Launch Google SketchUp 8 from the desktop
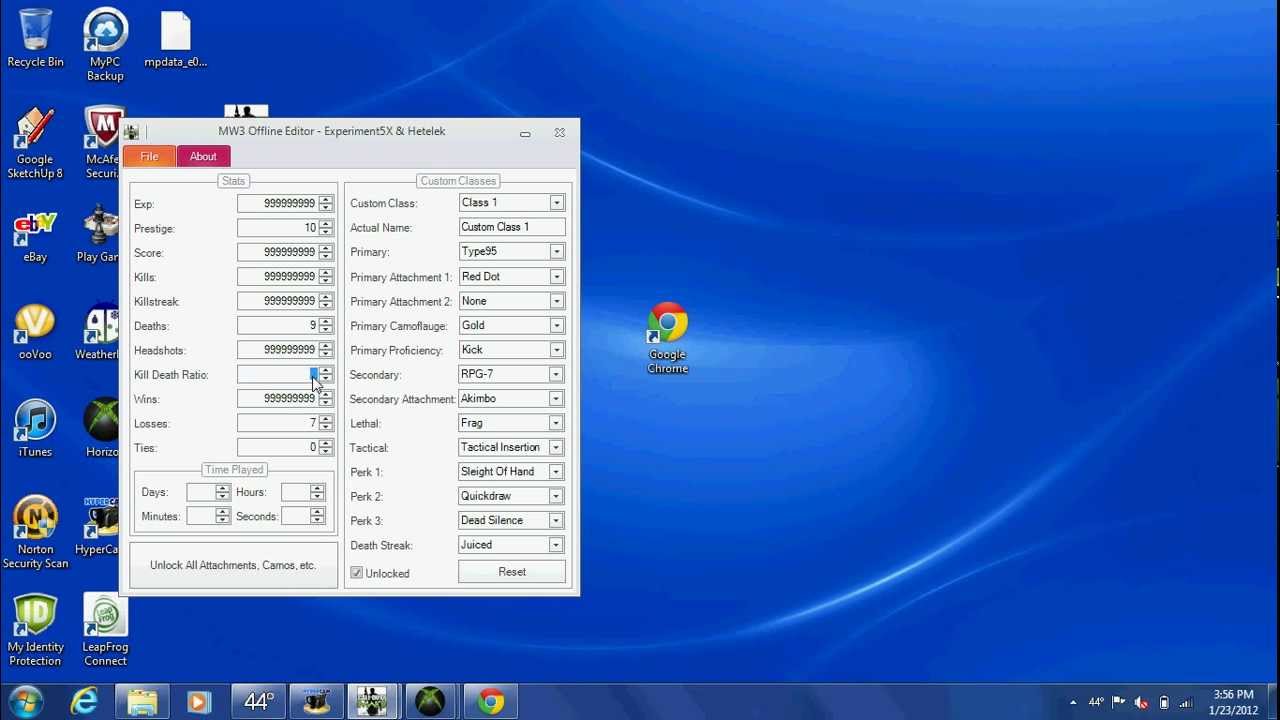1280x720 pixels. coord(35,144)
